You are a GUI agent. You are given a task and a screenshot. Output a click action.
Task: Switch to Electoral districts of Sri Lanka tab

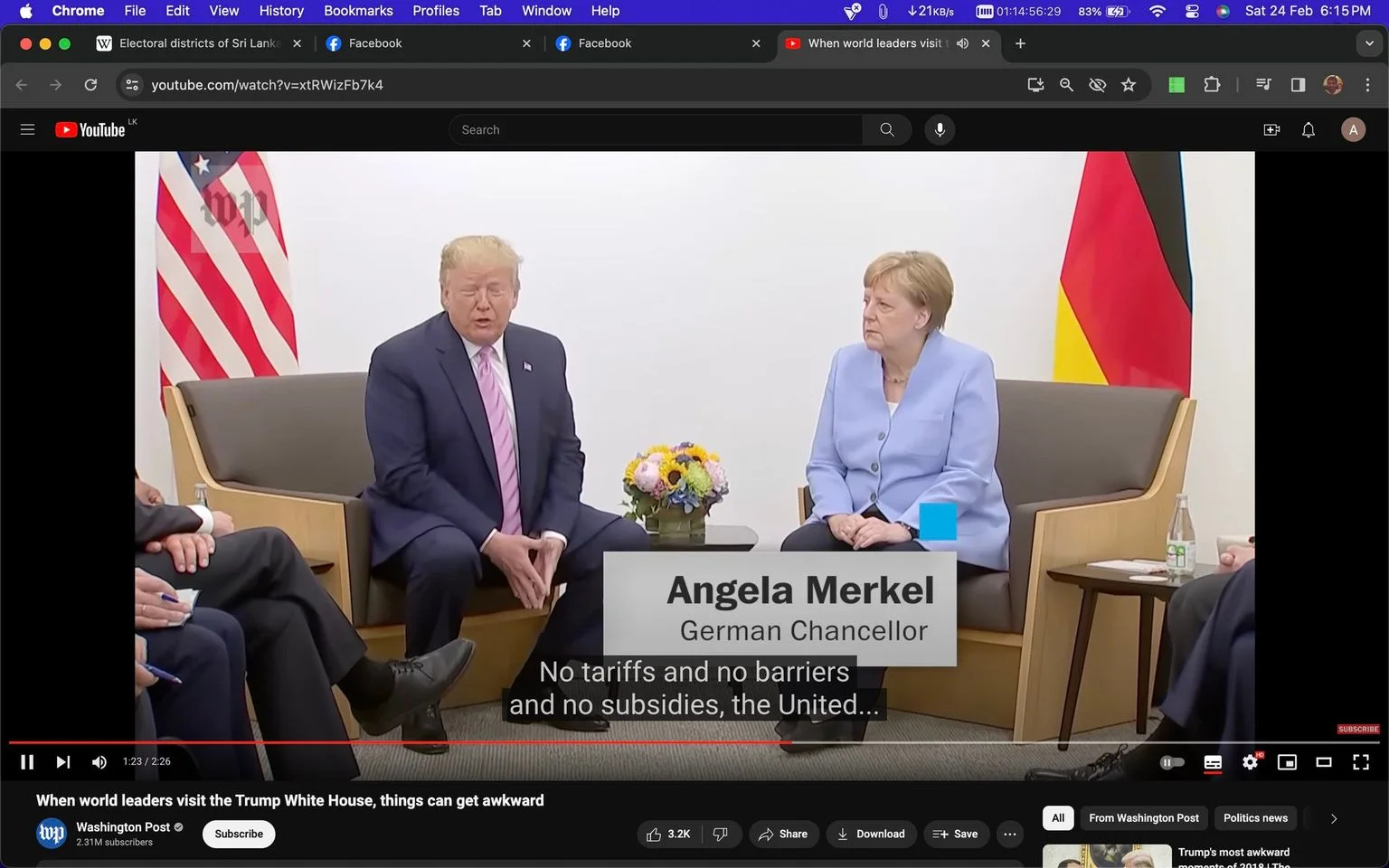199,43
